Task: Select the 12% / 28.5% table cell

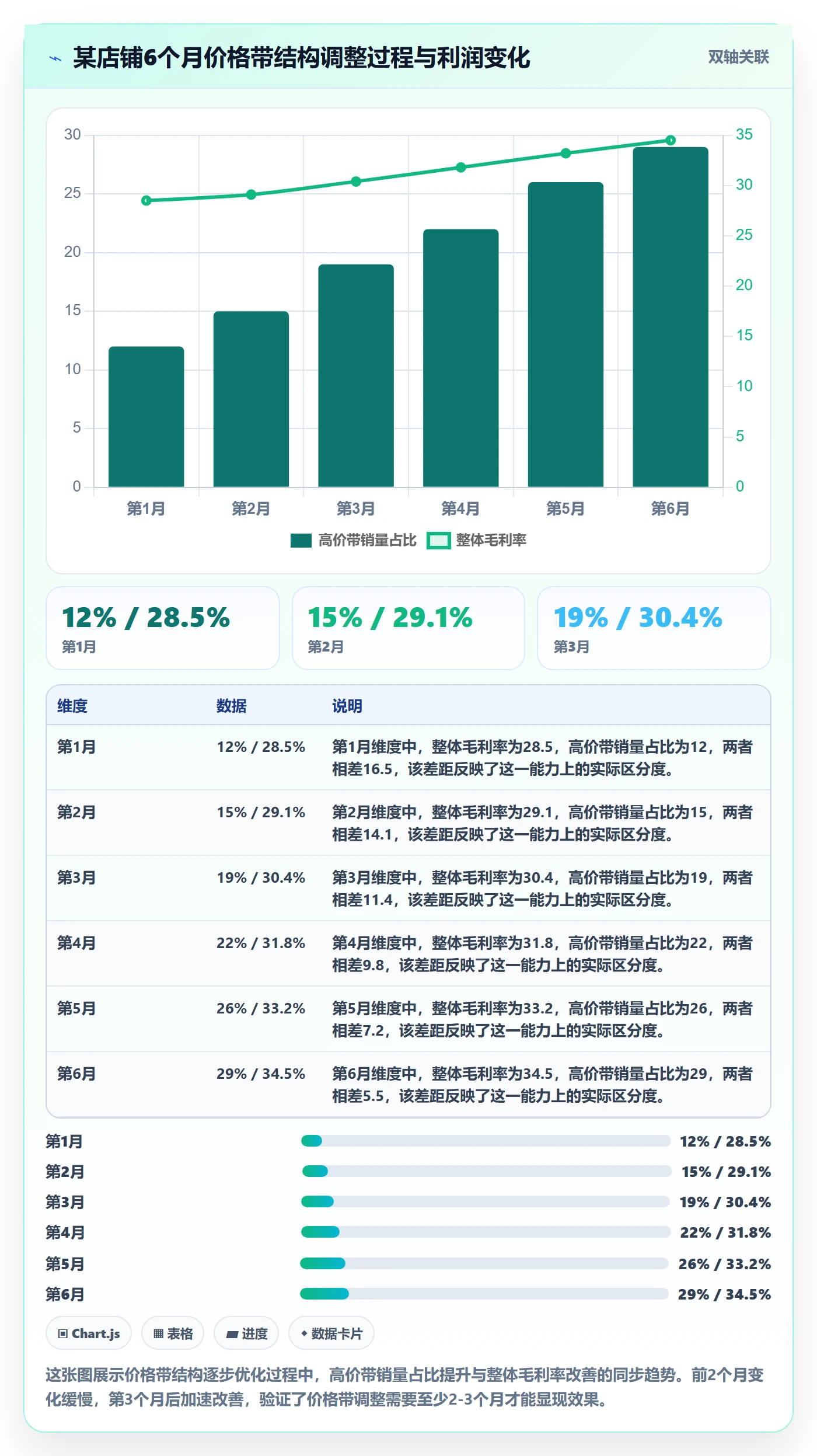Action: [x=261, y=747]
